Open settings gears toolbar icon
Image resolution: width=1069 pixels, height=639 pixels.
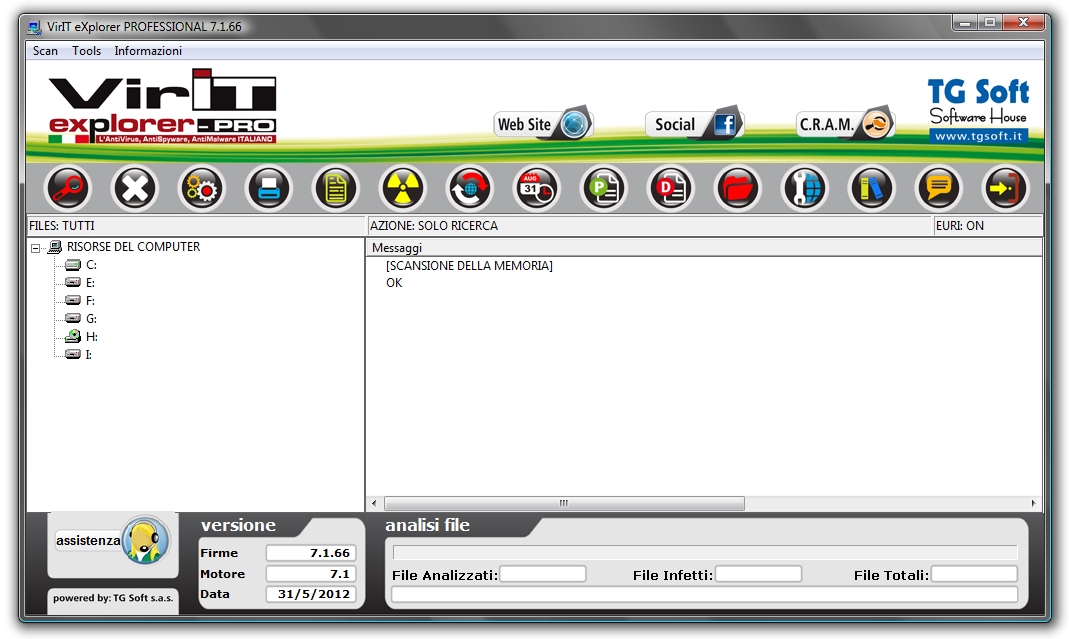(201, 188)
